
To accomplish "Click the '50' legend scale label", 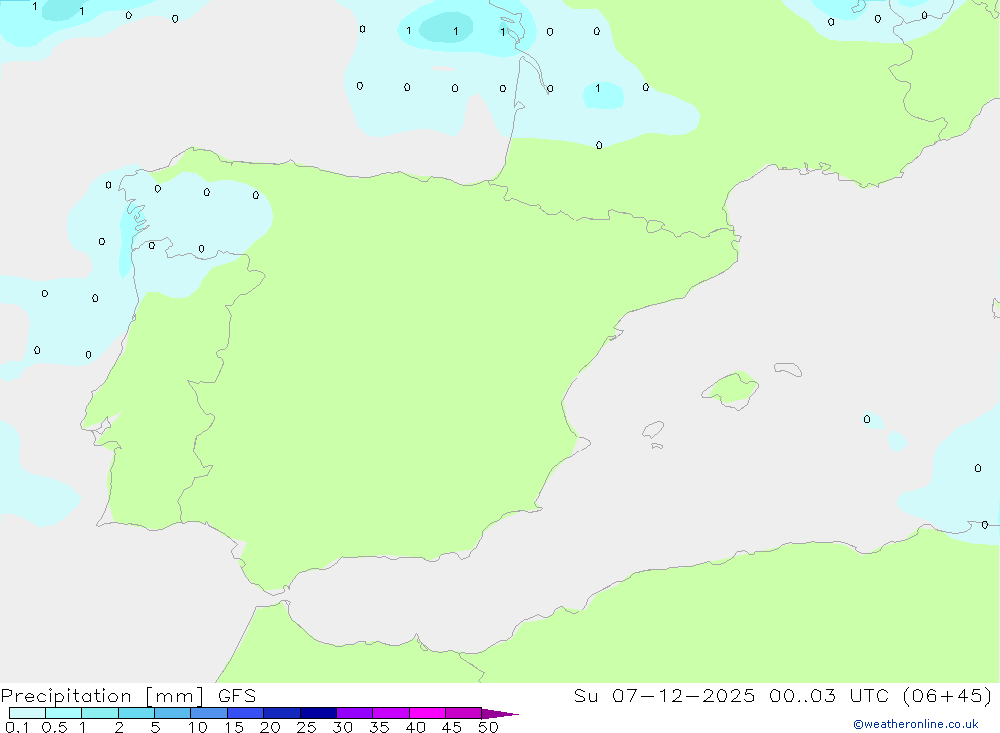I will point(488,727).
